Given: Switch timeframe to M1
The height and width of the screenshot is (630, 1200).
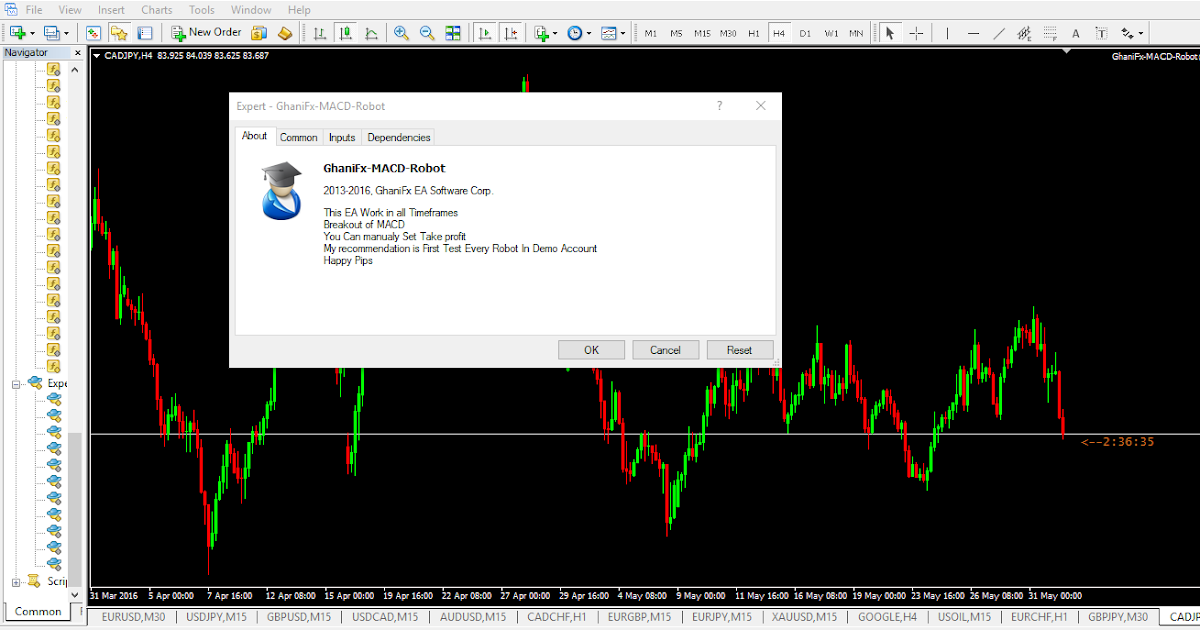Looking at the screenshot, I should tap(651, 33).
